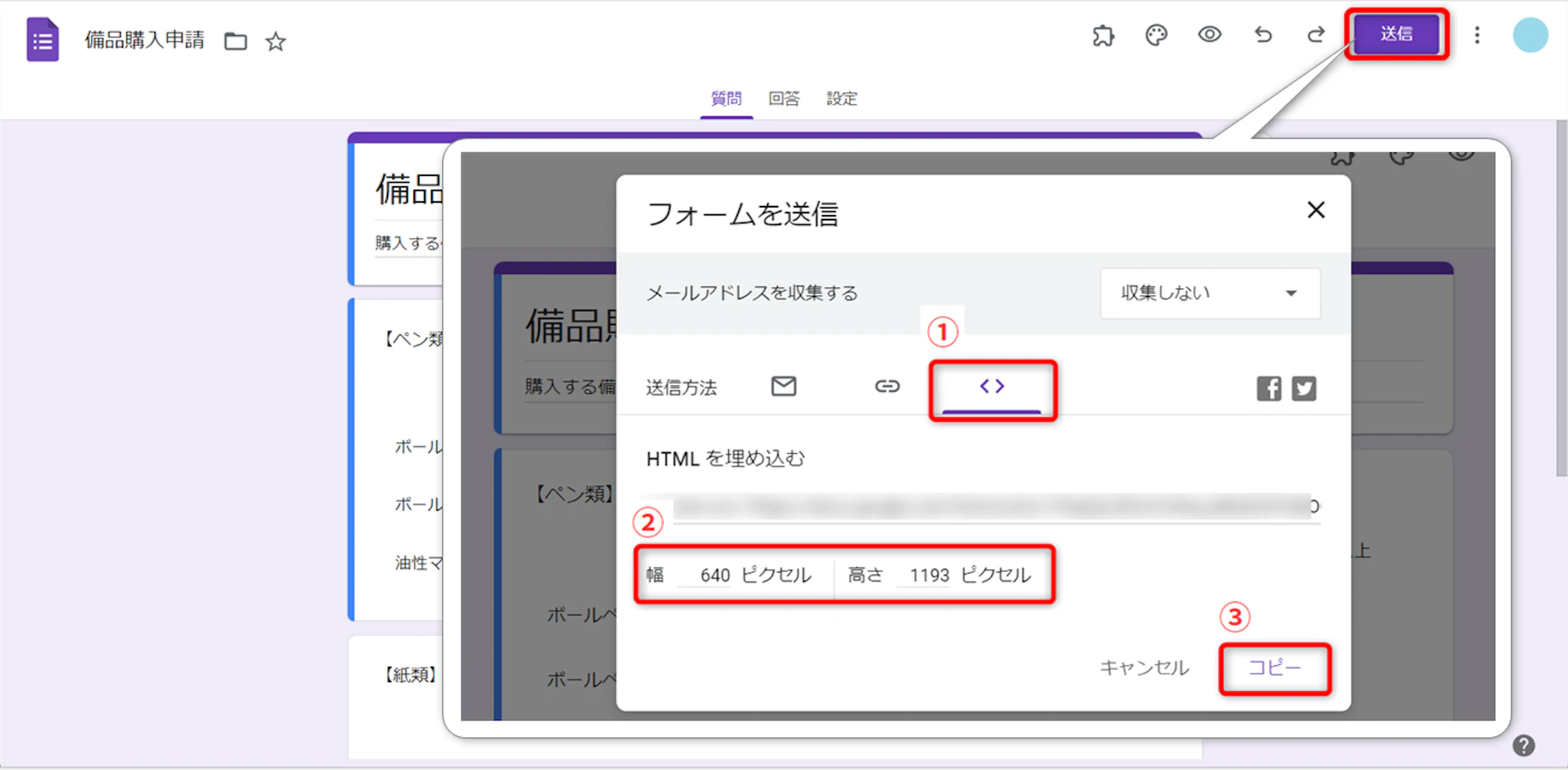Select the link send method icon
Screen dimensions: 1568x770
coord(887,387)
